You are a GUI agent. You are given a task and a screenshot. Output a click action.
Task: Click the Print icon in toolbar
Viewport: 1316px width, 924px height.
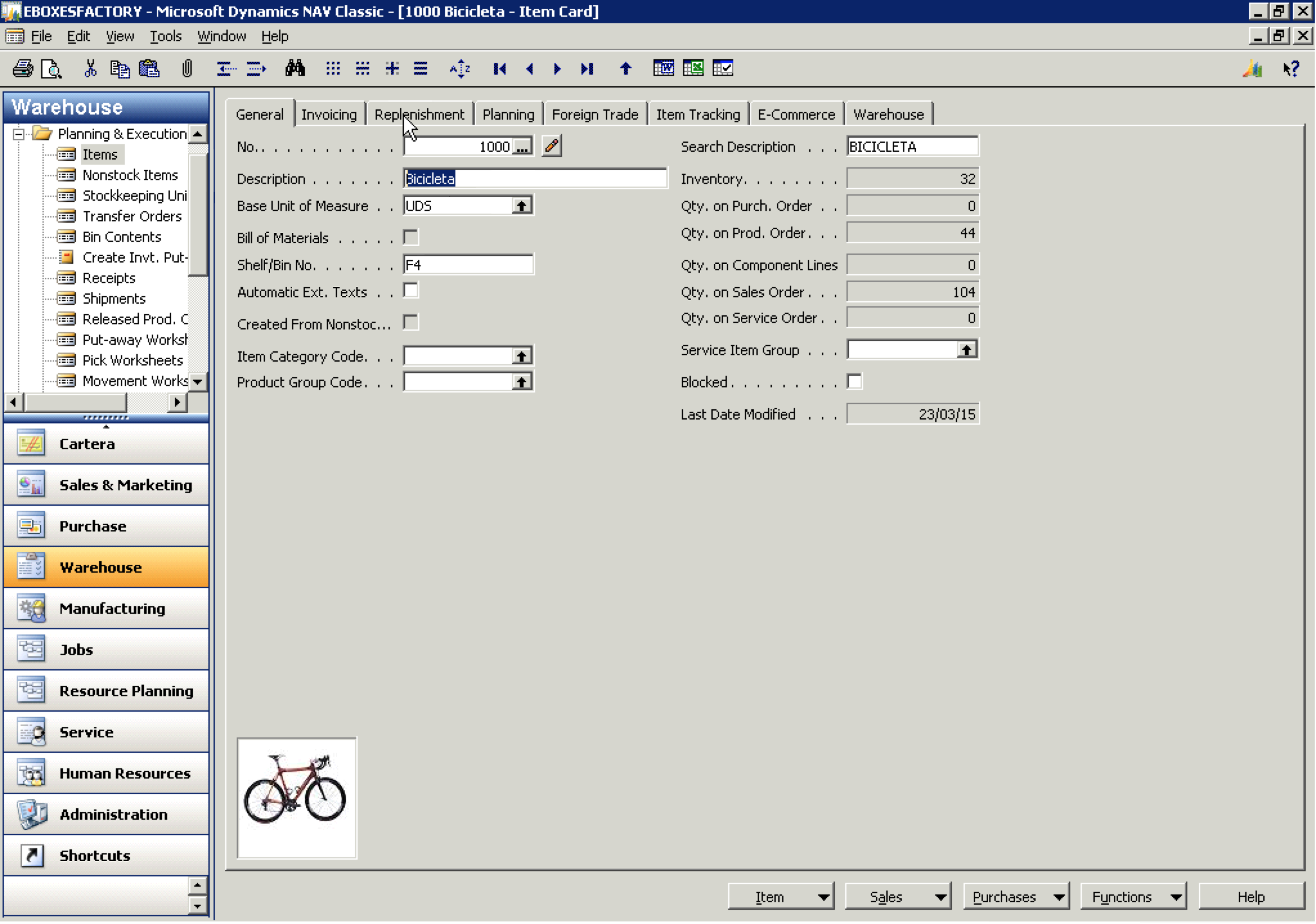[x=23, y=68]
